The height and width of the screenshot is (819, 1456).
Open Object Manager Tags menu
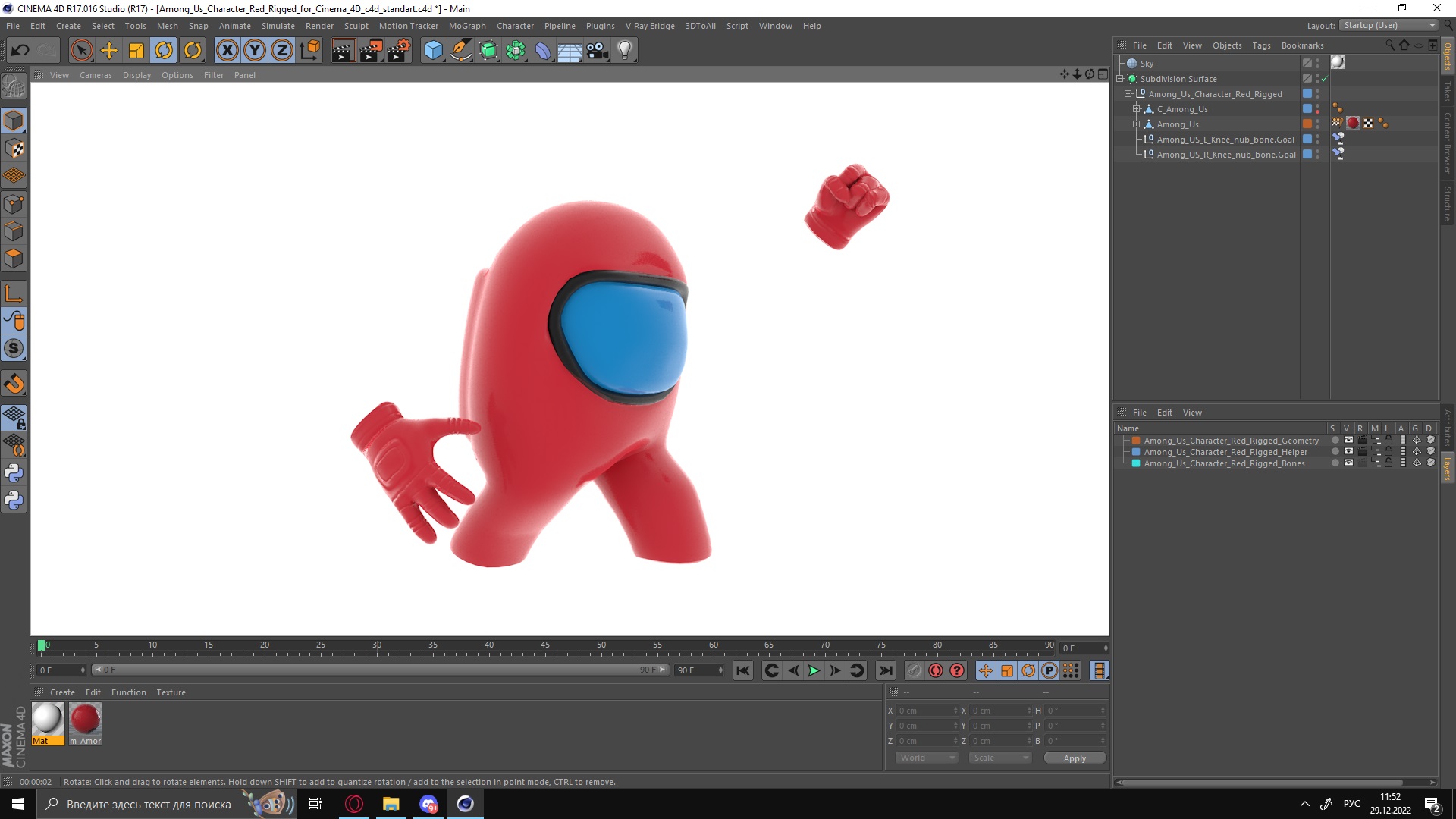coord(1261,45)
